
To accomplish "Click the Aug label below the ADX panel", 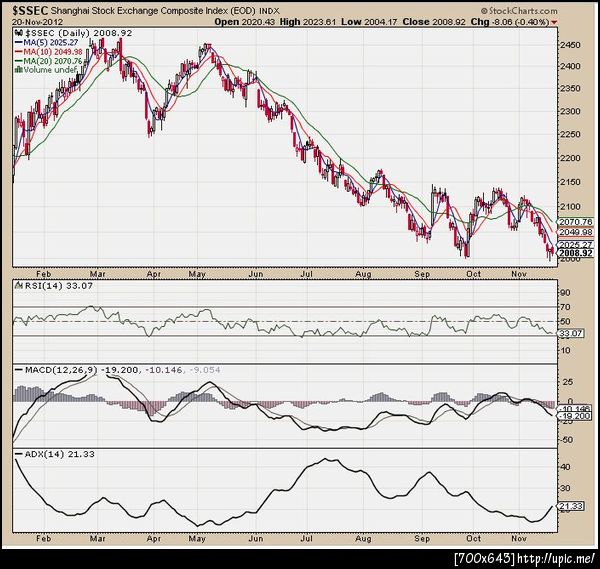I will point(363,539).
